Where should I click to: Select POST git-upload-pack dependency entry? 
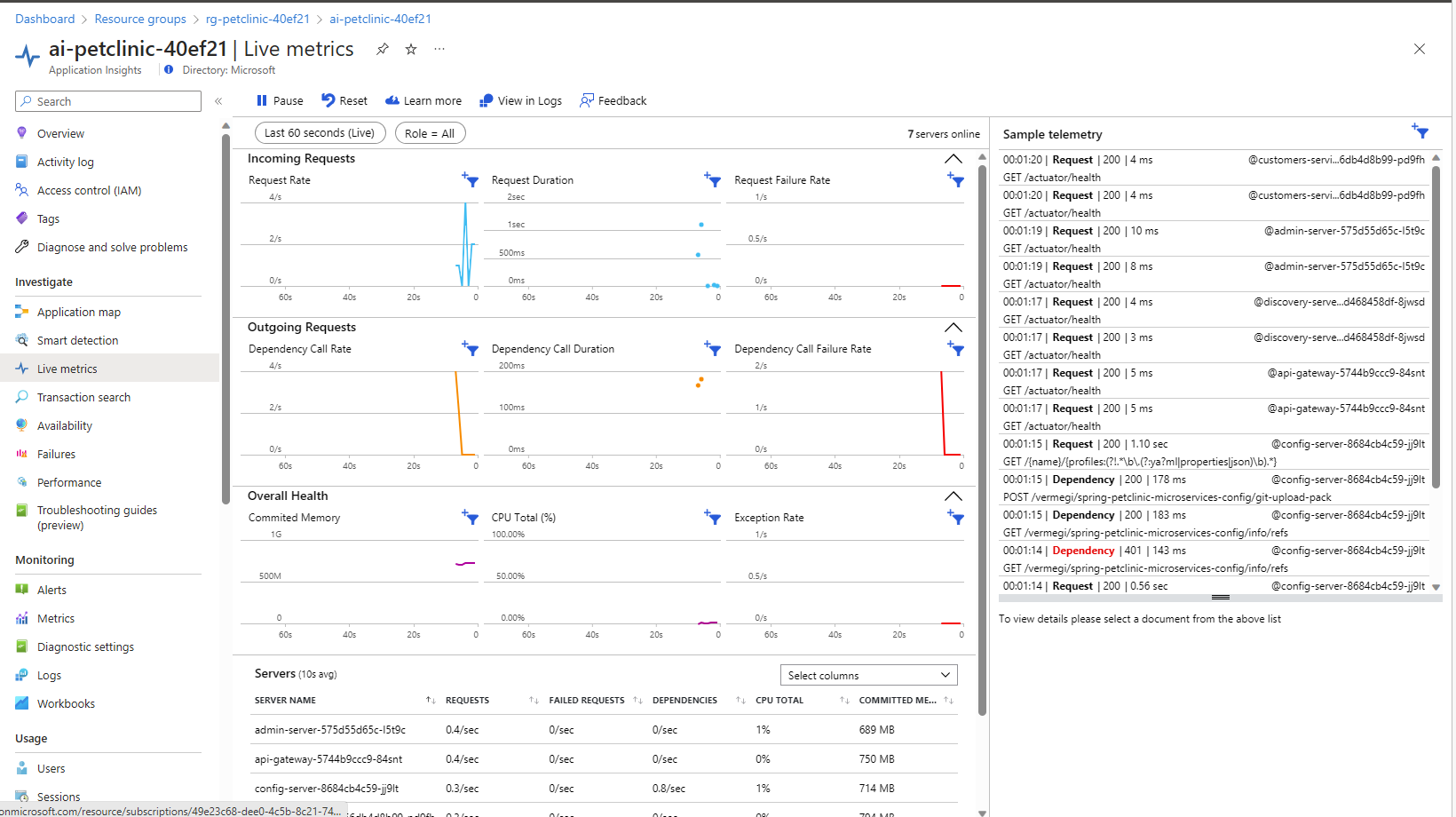click(x=1214, y=488)
